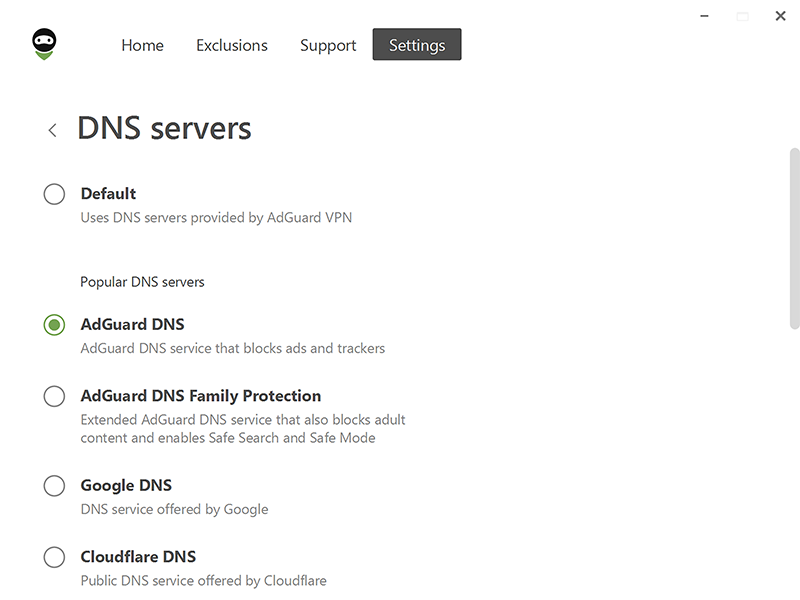Open the Support tab

[328, 45]
